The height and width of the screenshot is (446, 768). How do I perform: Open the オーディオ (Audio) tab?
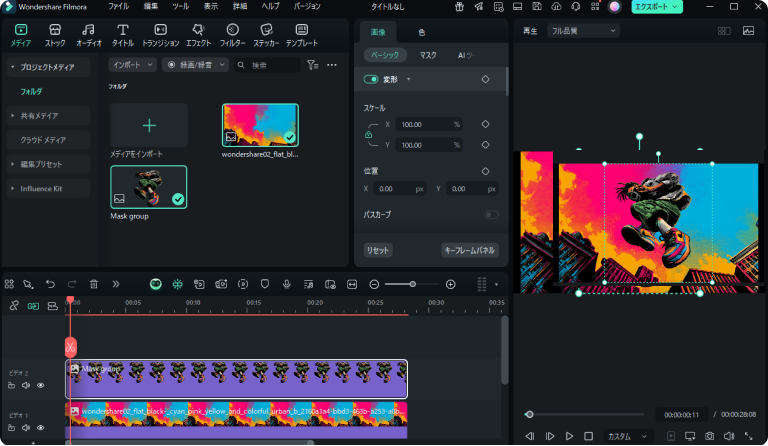point(89,35)
